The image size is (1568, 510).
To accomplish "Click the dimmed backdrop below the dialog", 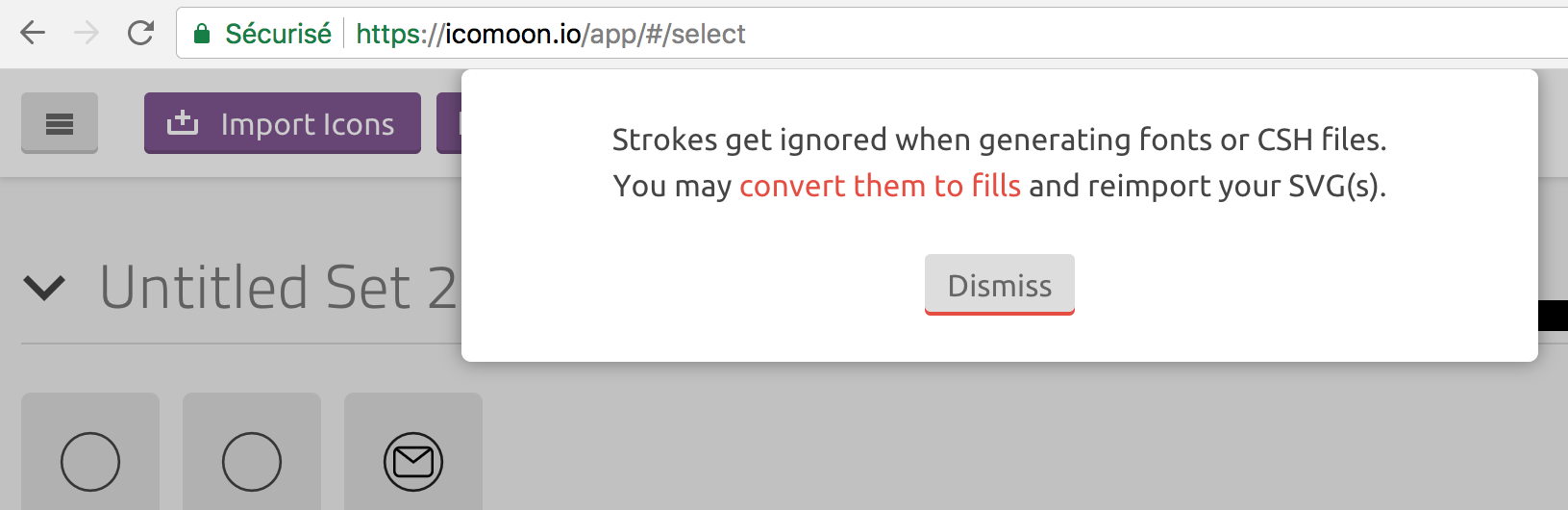I will click(961, 443).
